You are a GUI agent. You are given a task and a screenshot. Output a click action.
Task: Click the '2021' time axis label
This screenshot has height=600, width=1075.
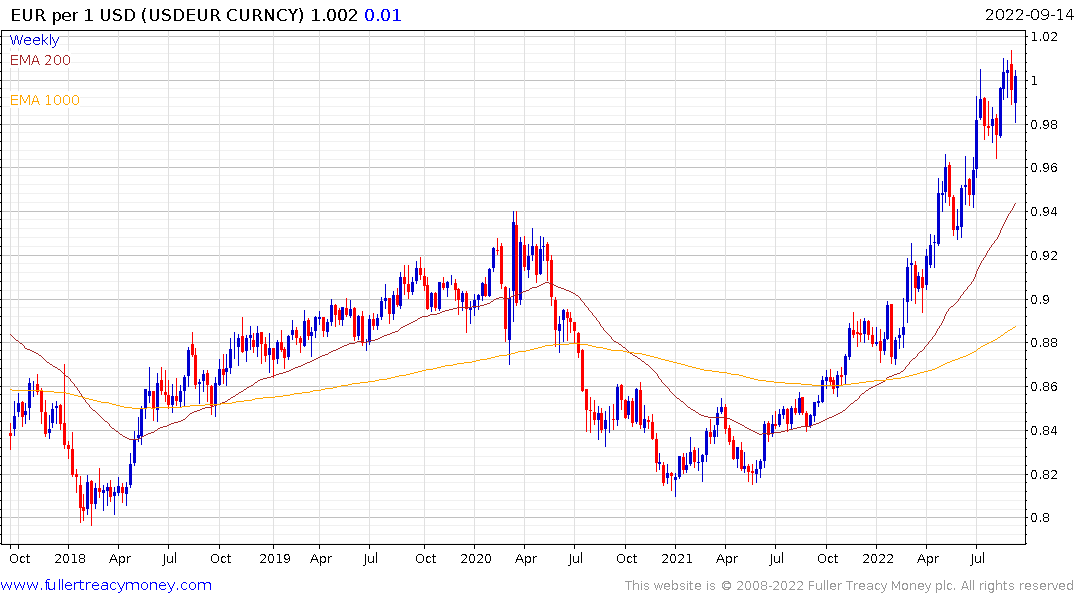pyautogui.click(x=677, y=559)
